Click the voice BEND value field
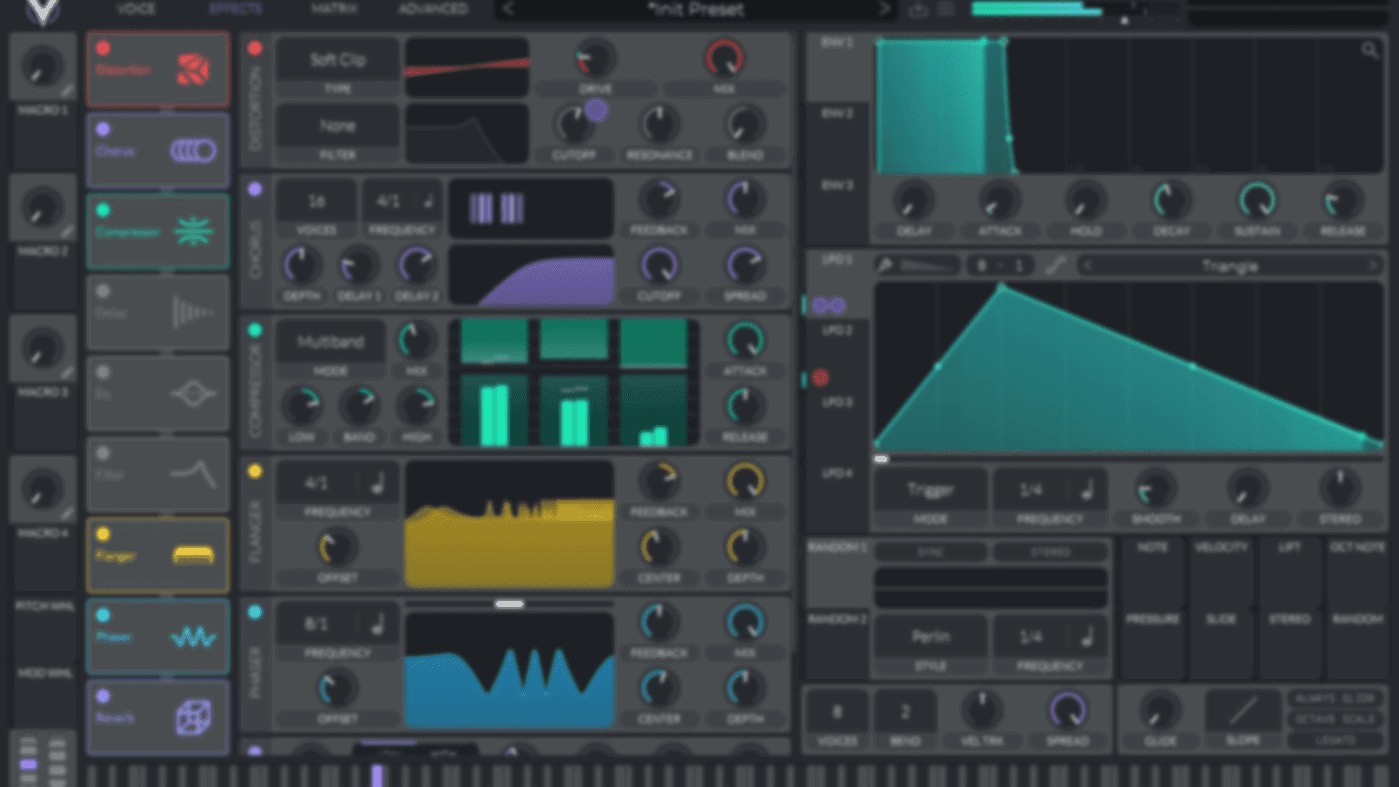This screenshot has width=1399, height=787. (x=905, y=712)
